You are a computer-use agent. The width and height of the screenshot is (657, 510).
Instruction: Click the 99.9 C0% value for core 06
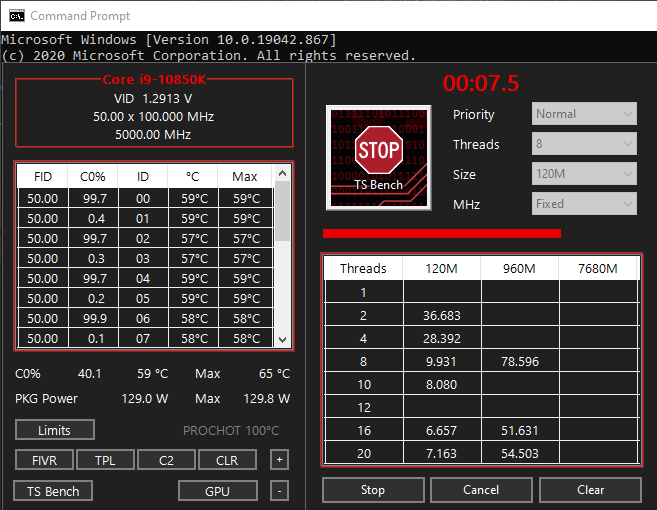94,318
